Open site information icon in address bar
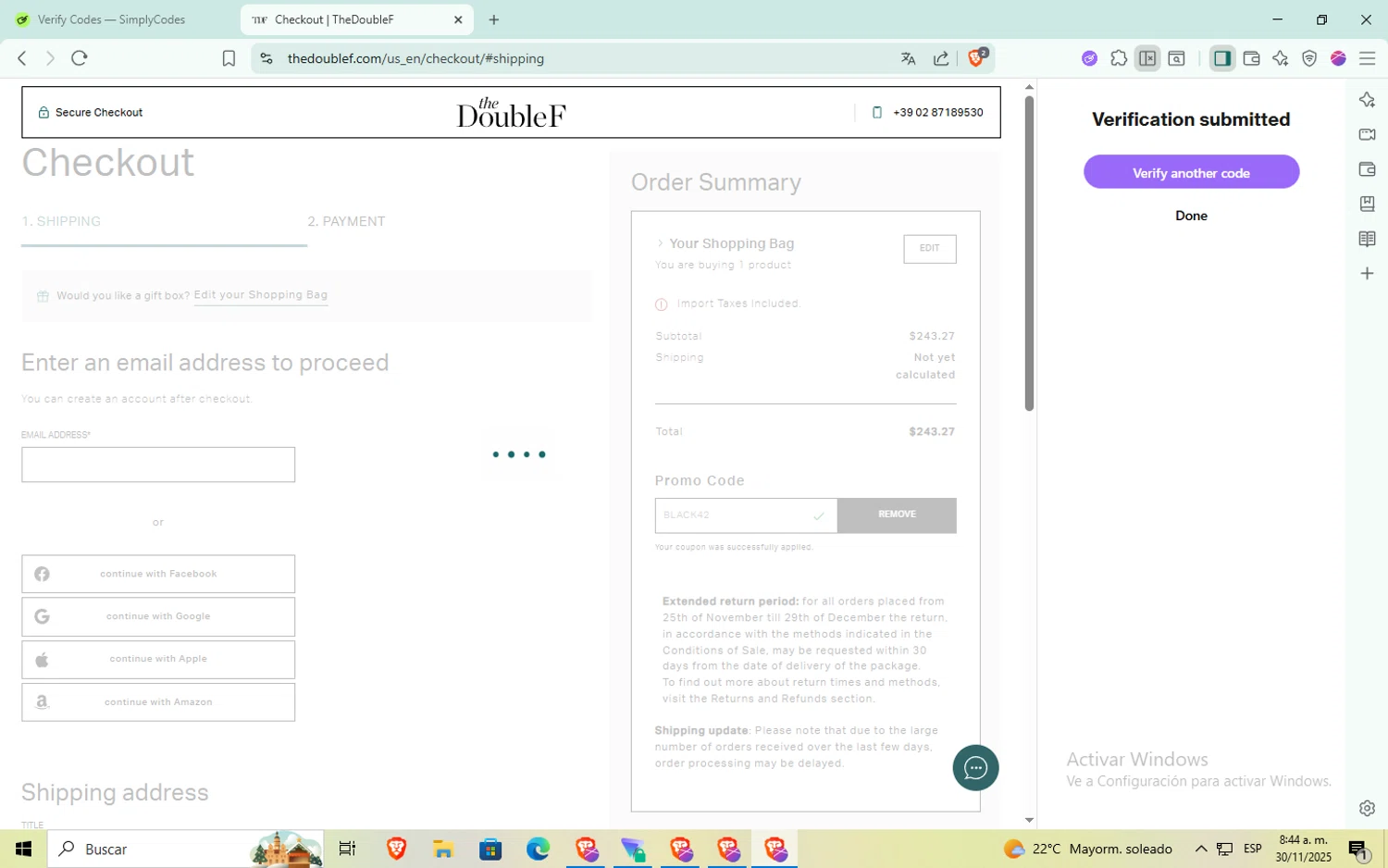Screen dimensions: 1388x868 coord(266,58)
